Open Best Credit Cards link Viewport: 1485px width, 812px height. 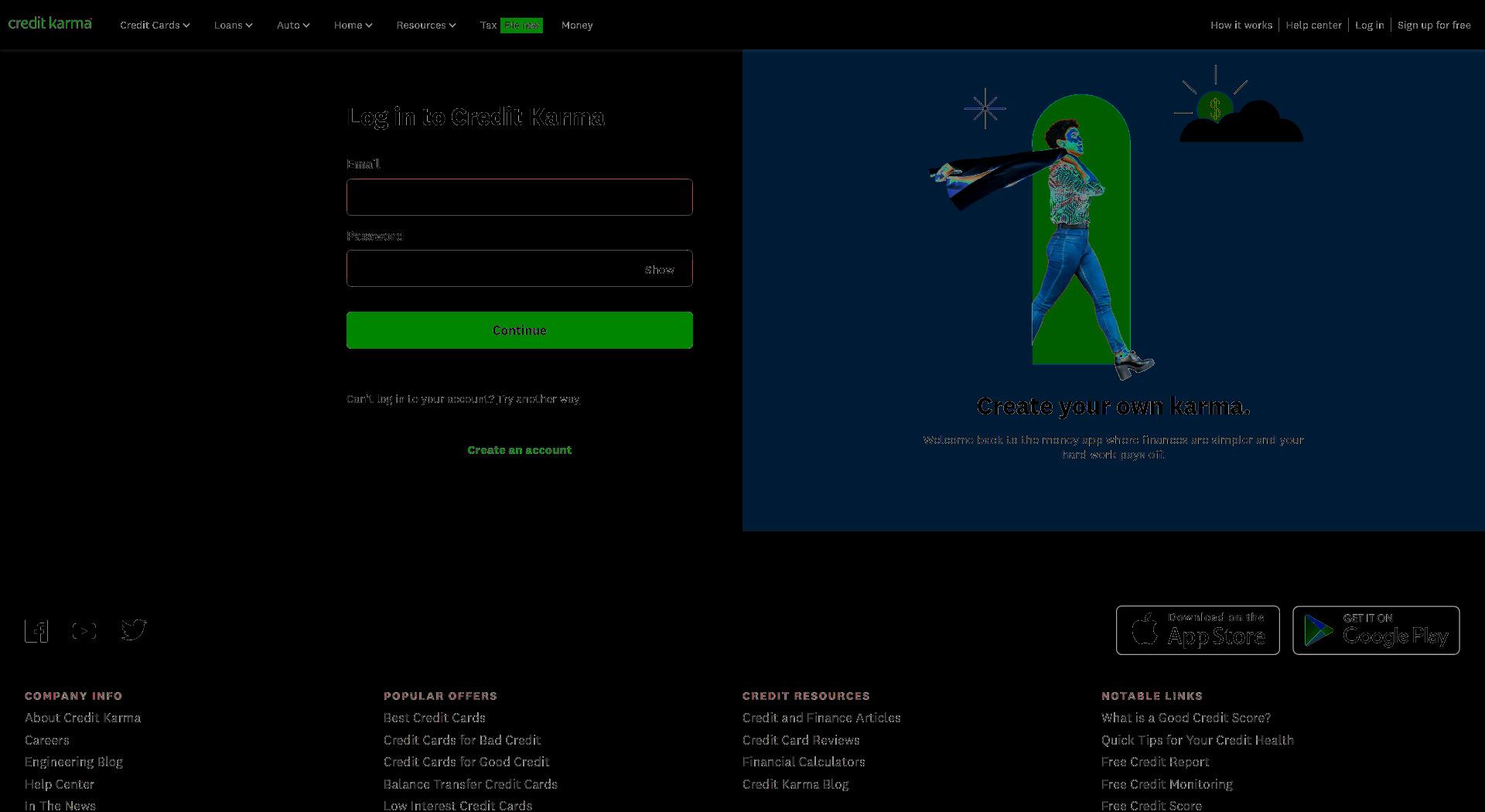[435, 718]
